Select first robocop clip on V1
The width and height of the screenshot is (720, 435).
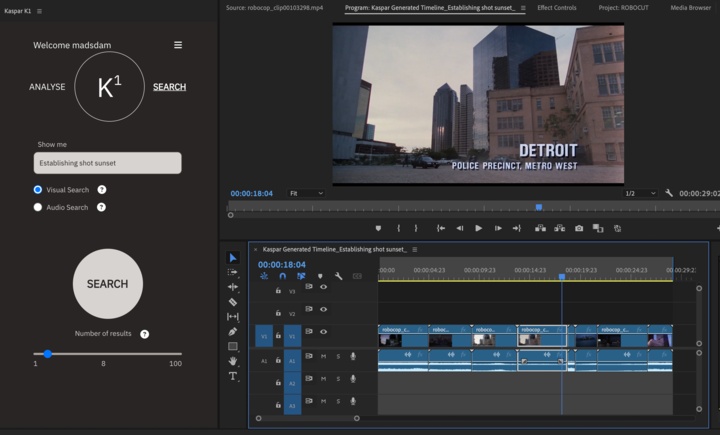tap(403, 336)
